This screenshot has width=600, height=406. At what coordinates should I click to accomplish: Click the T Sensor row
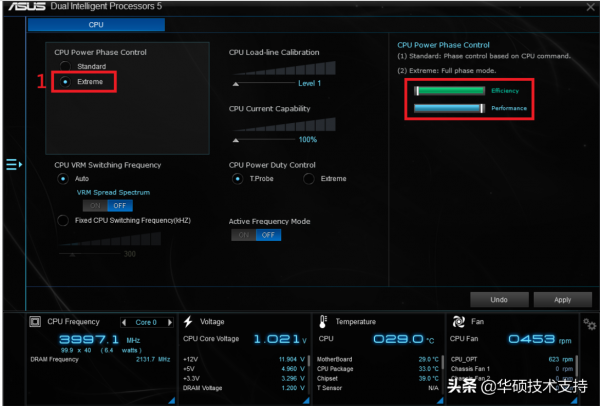378,388
